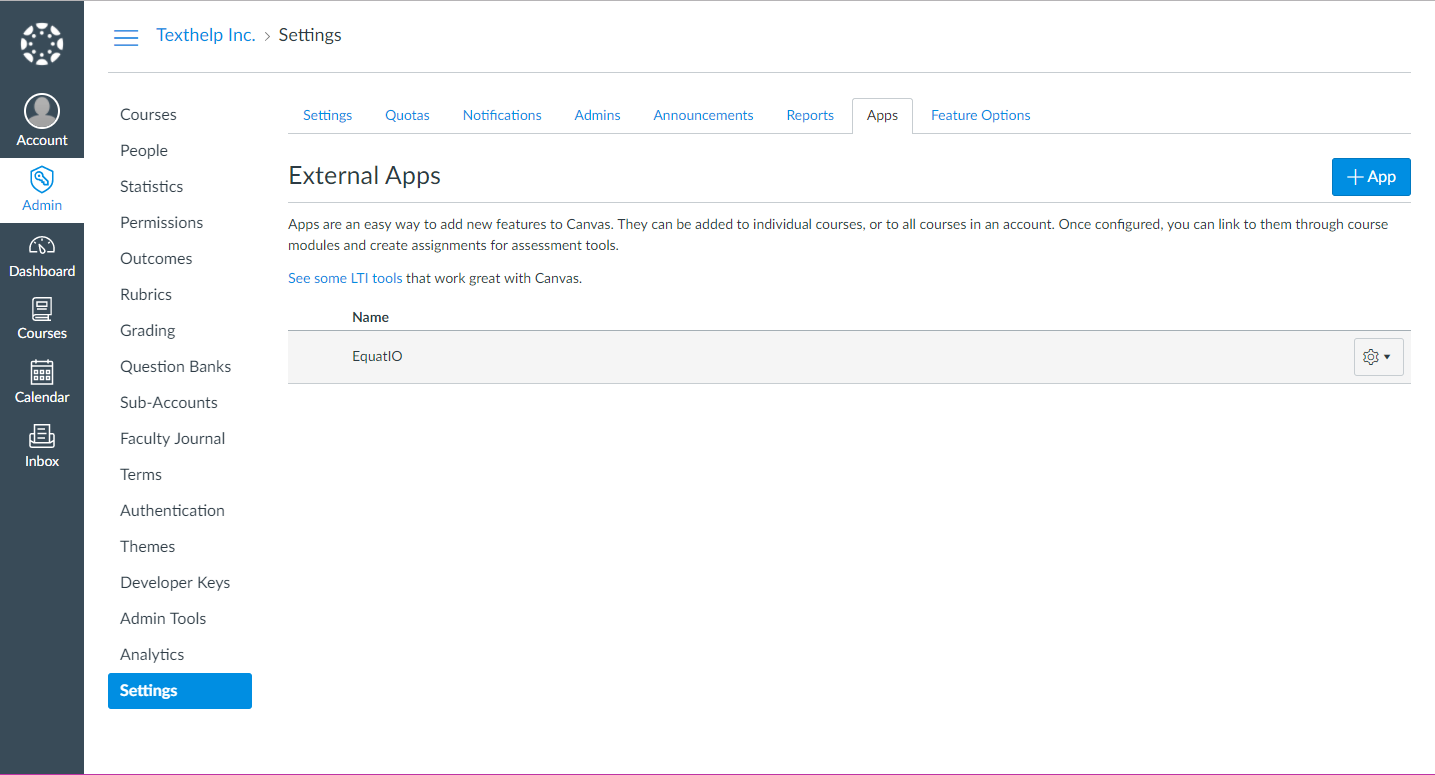The height and width of the screenshot is (775, 1435).
Task: Select the Apps tab
Action: pyautogui.click(x=882, y=115)
